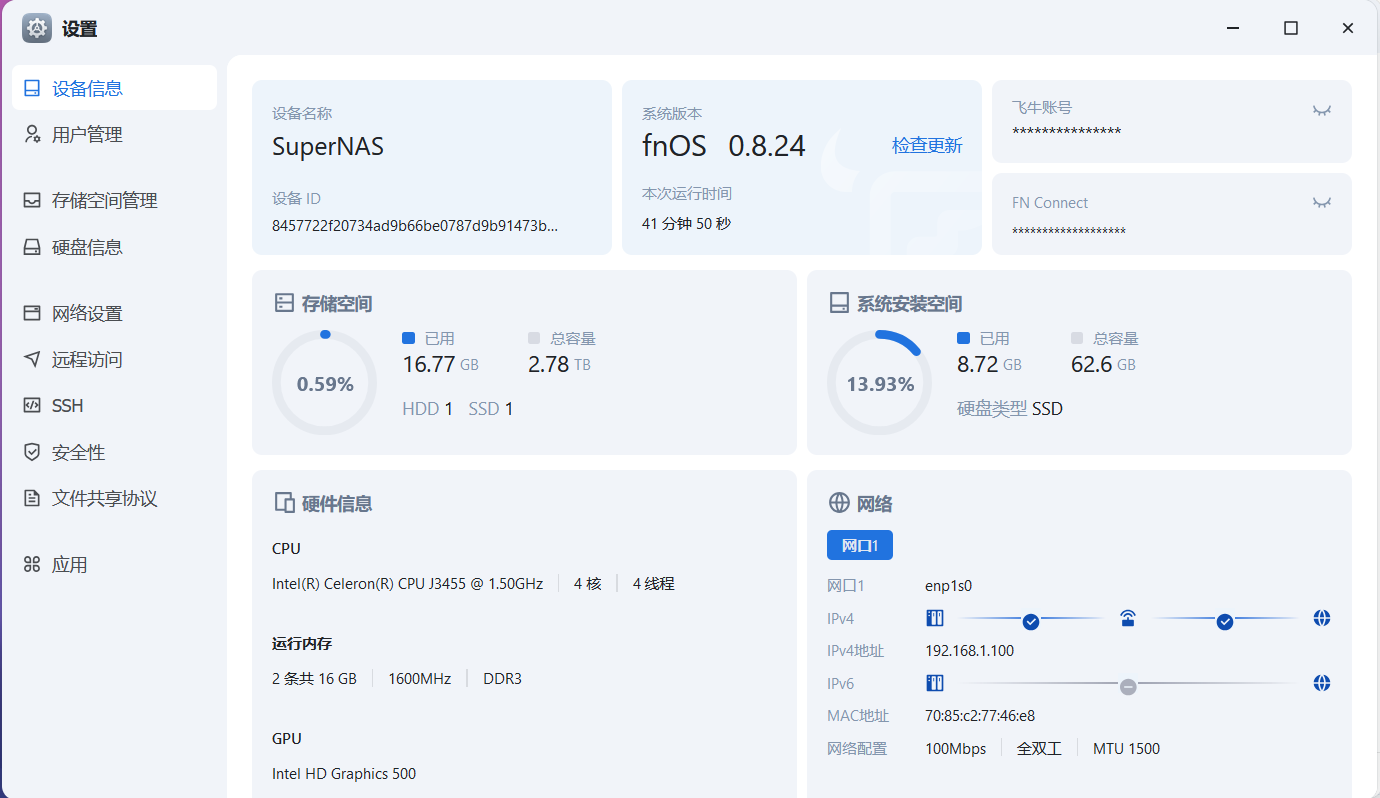Click first IPv4 connection check mark
Screen dimensions: 1380x798
coord(1031,622)
